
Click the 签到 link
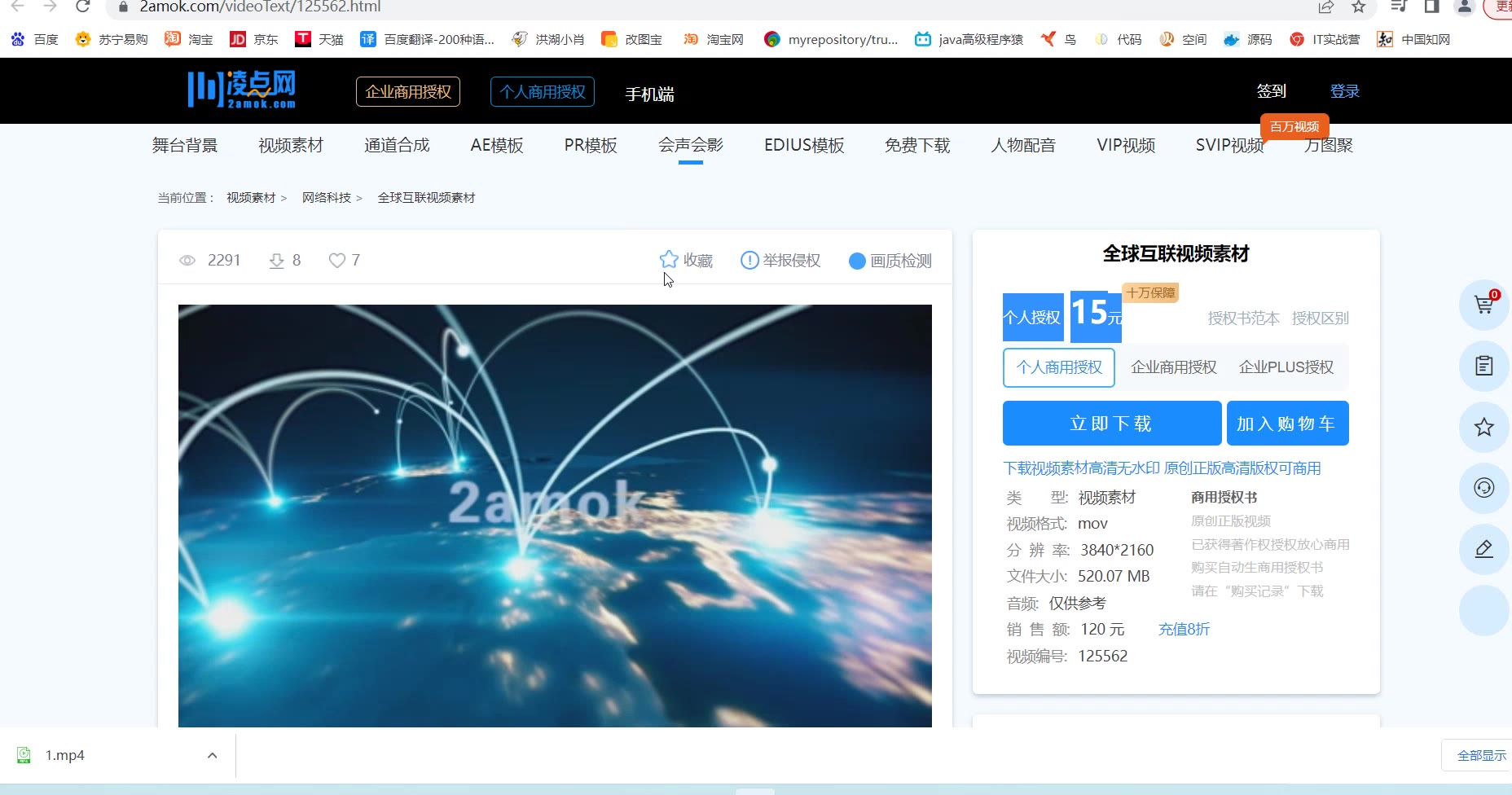point(1271,91)
